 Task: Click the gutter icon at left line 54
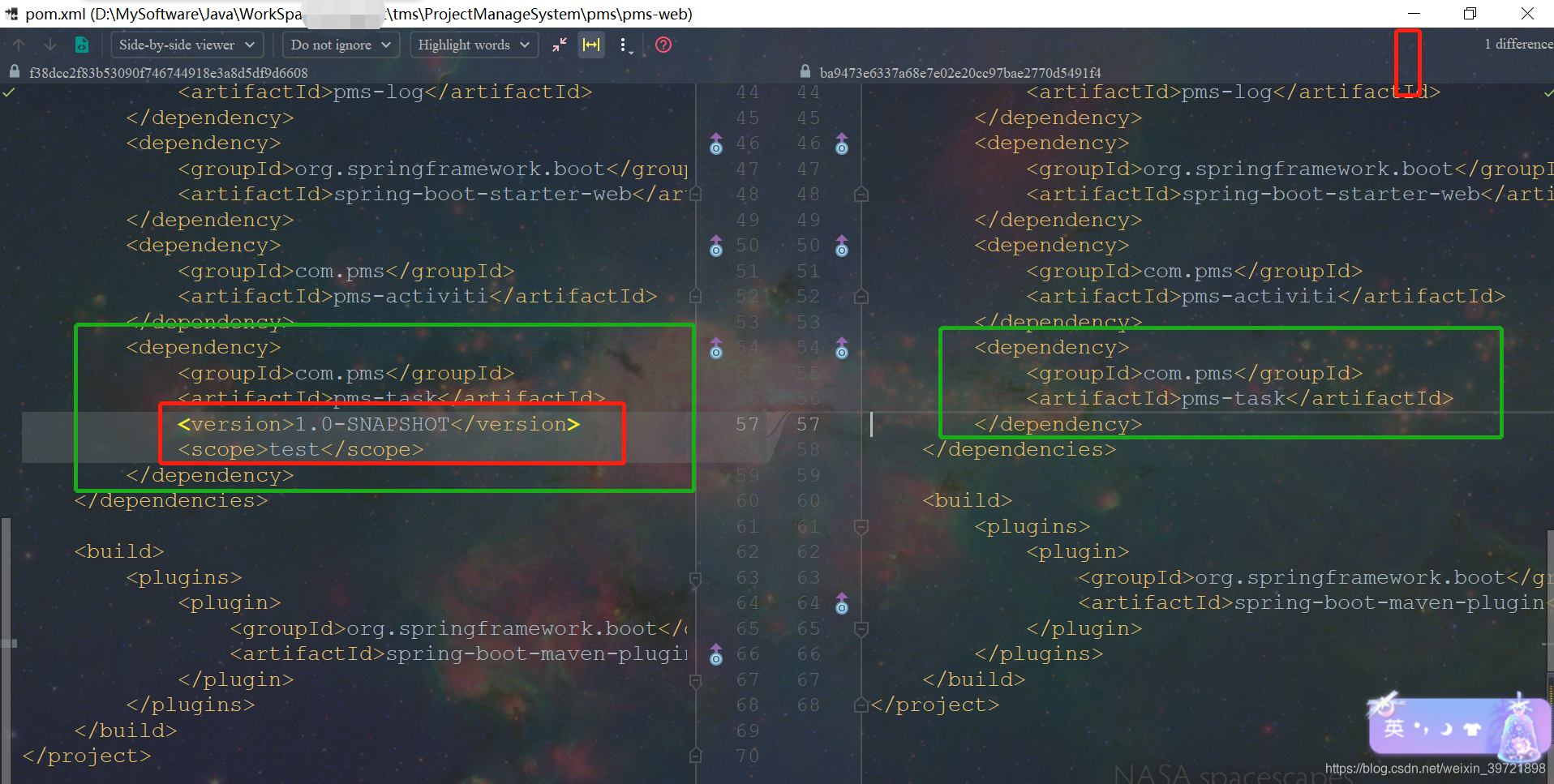click(716, 348)
